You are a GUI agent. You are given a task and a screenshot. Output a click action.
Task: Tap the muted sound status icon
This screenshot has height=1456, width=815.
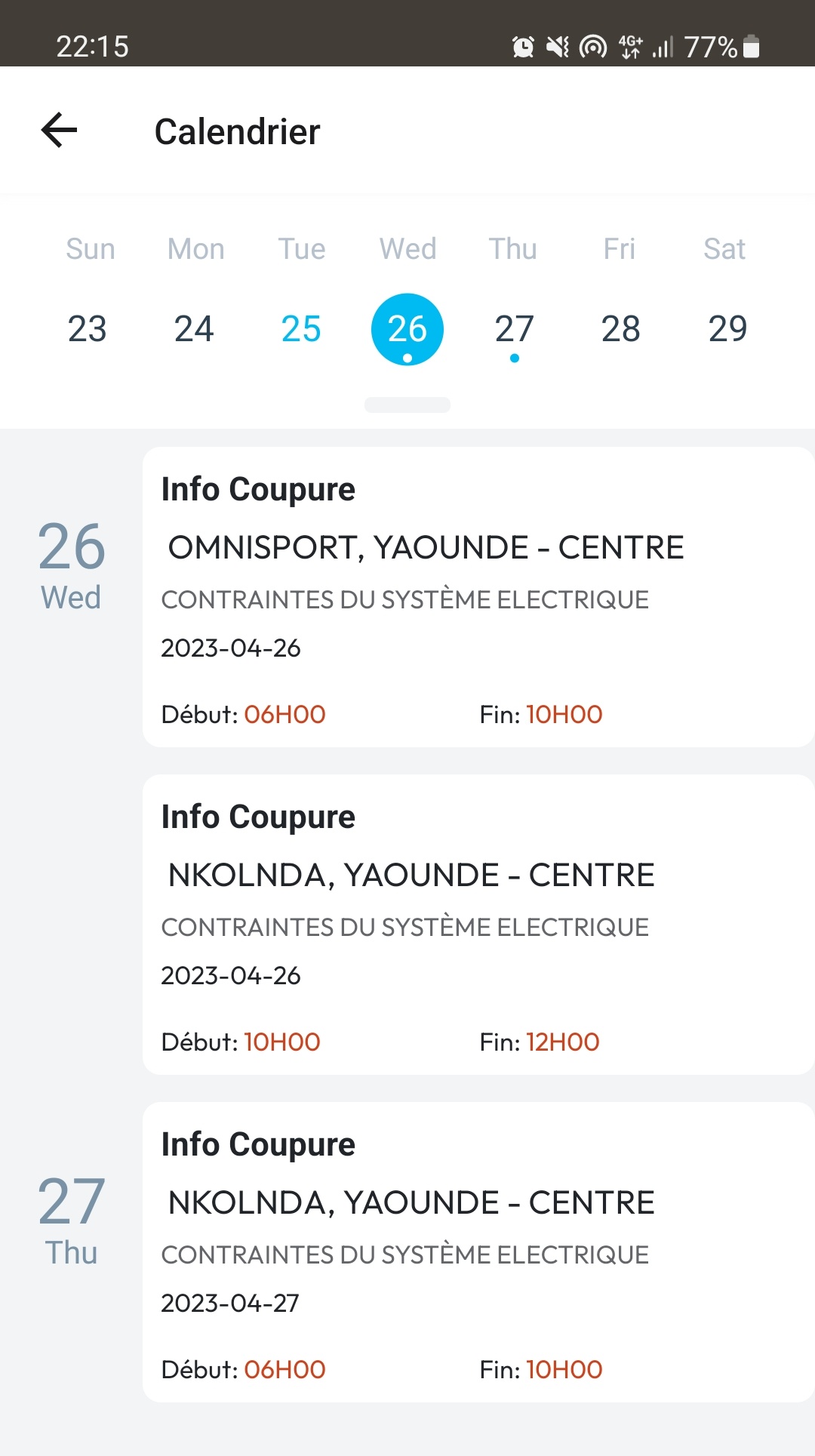tap(558, 47)
